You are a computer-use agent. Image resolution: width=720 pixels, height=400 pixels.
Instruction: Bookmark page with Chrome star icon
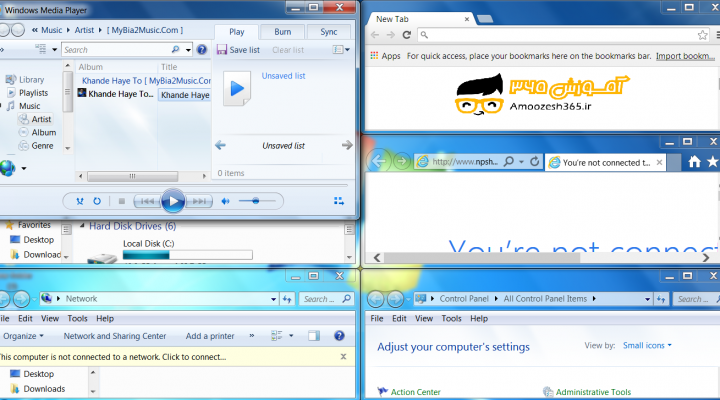click(703, 35)
